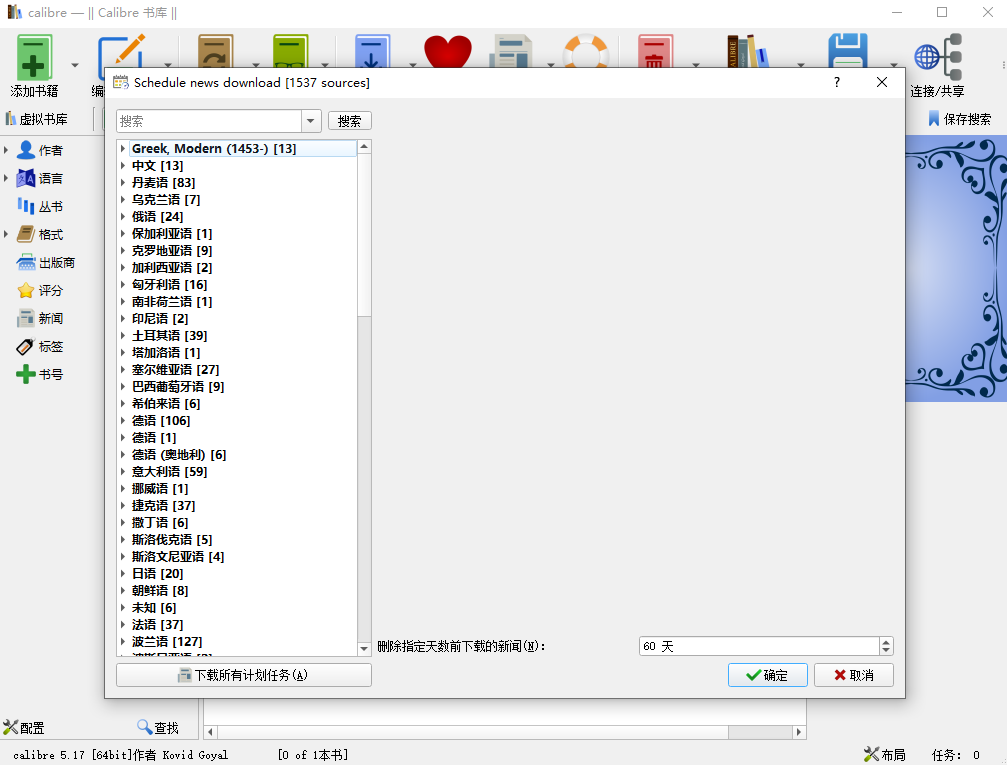The width and height of the screenshot is (1007, 765).
Task: Expand the Greek, Modern (1453-) group
Action: coord(123,148)
